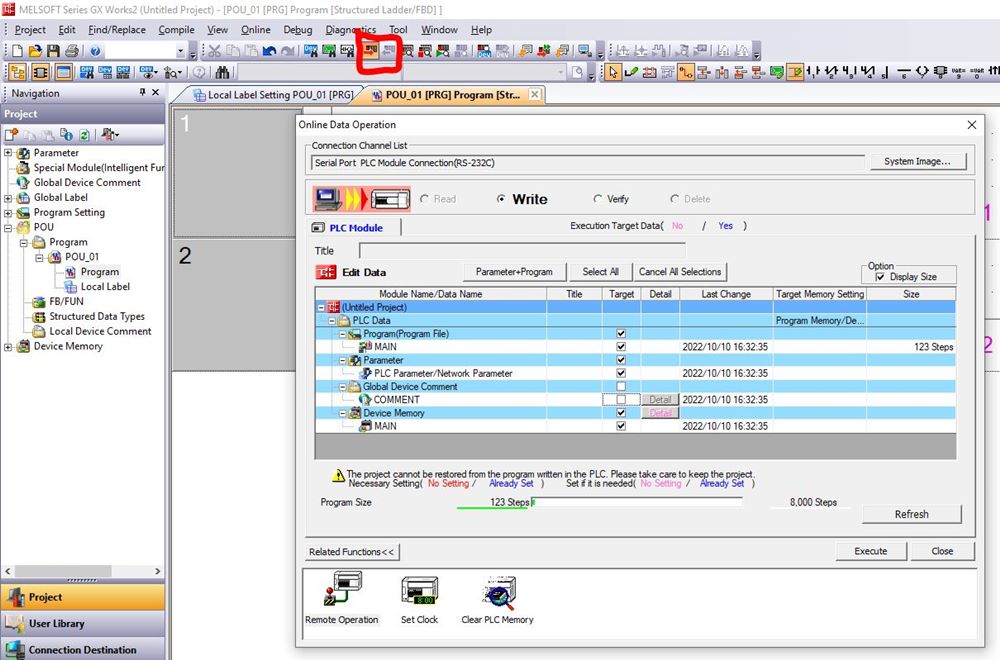
Task: Open a project with the folder icon
Action: tap(35, 51)
